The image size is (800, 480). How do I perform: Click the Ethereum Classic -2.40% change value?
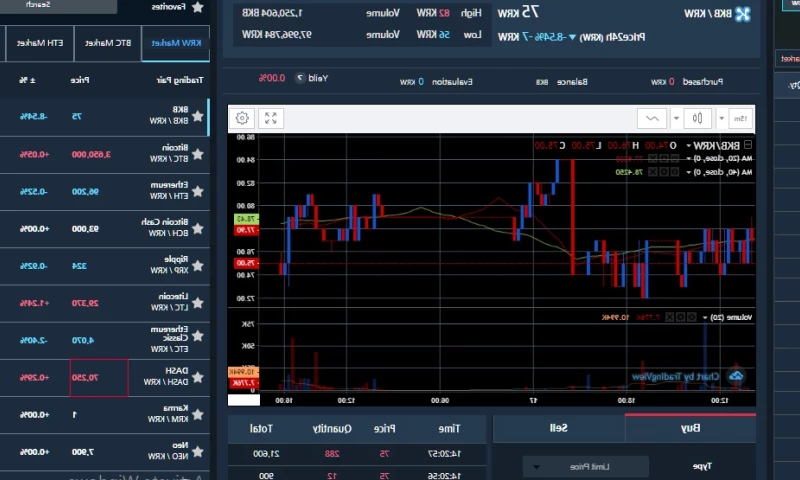pos(34,340)
